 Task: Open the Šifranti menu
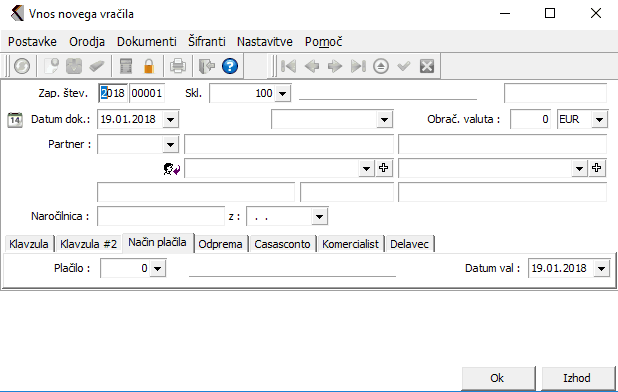[207, 42]
